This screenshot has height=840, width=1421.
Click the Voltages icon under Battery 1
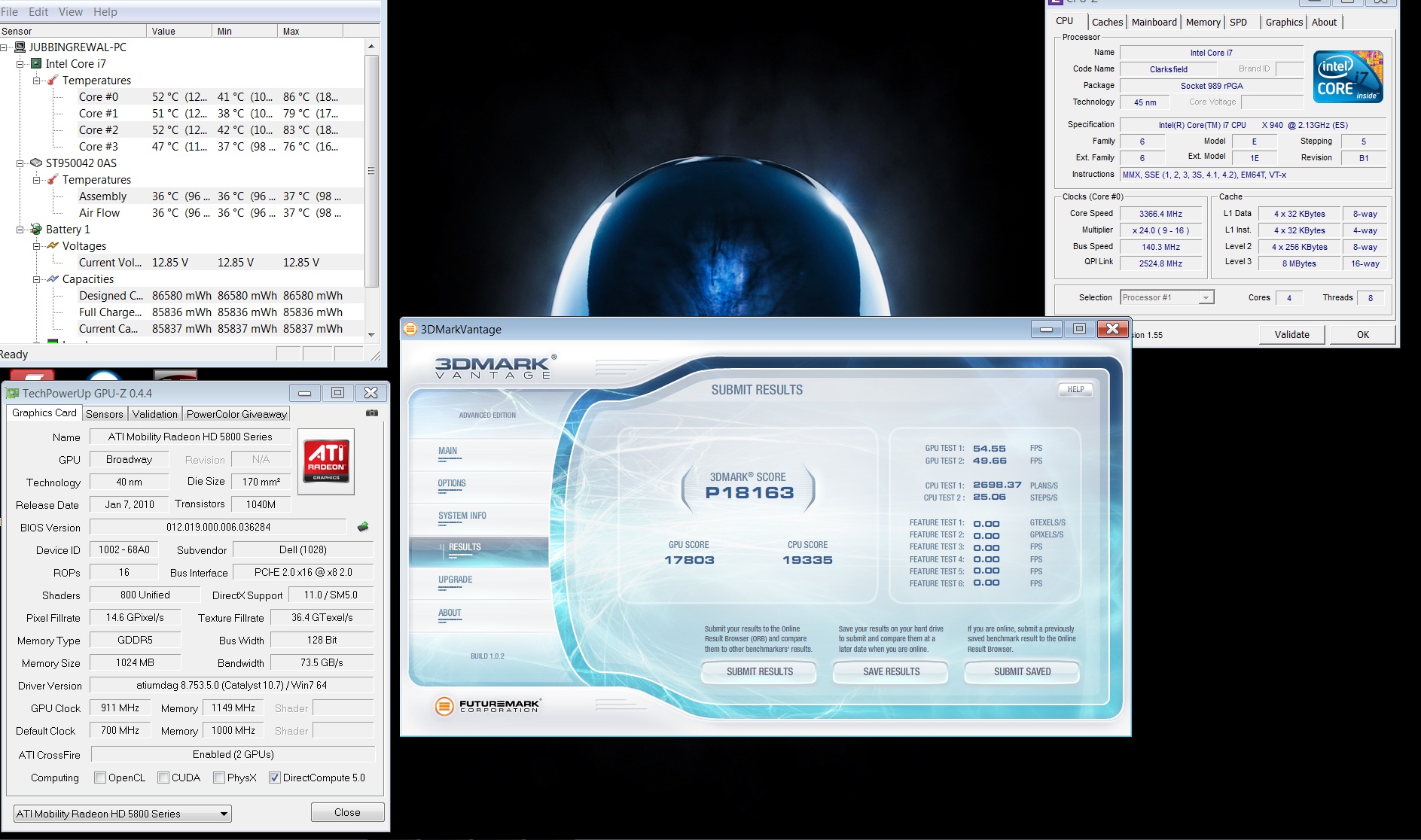pyautogui.click(x=53, y=245)
